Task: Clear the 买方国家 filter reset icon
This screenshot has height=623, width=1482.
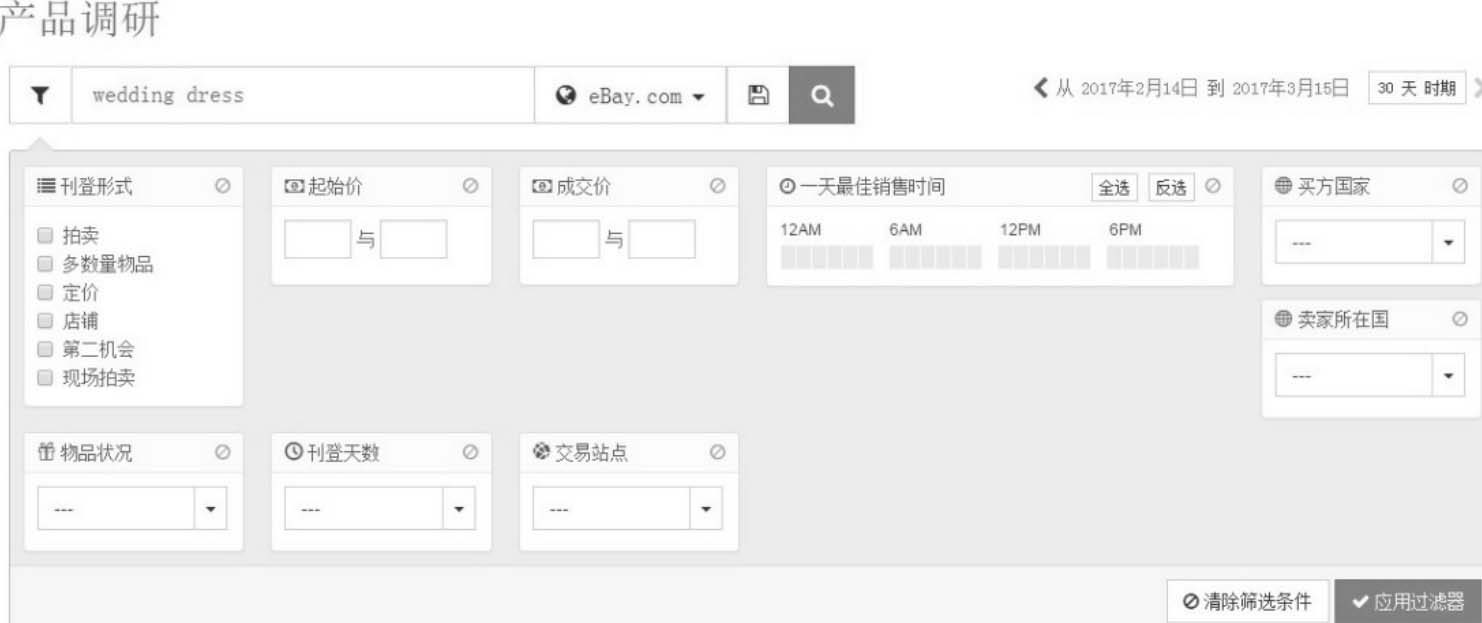Action: (1459, 186)
